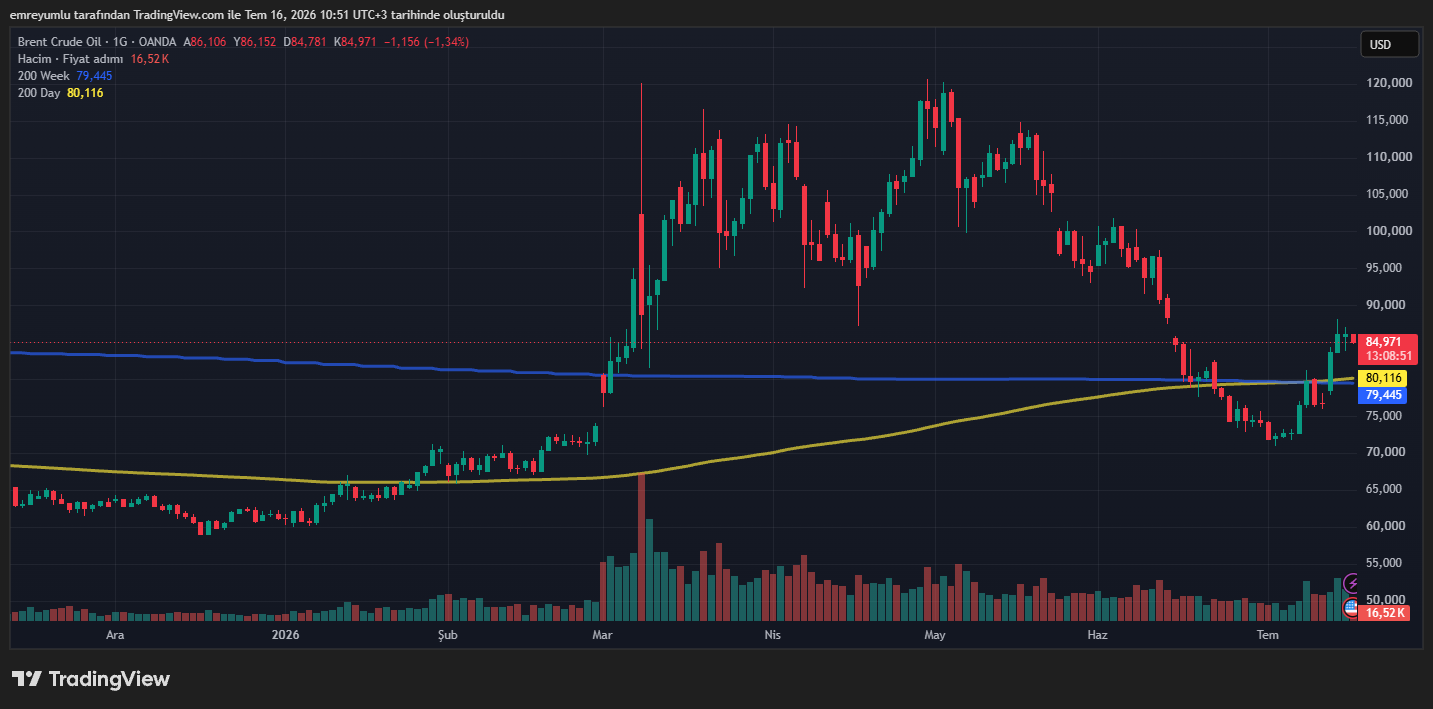
Task: Click the May month label on time axis
Action: 935,635
